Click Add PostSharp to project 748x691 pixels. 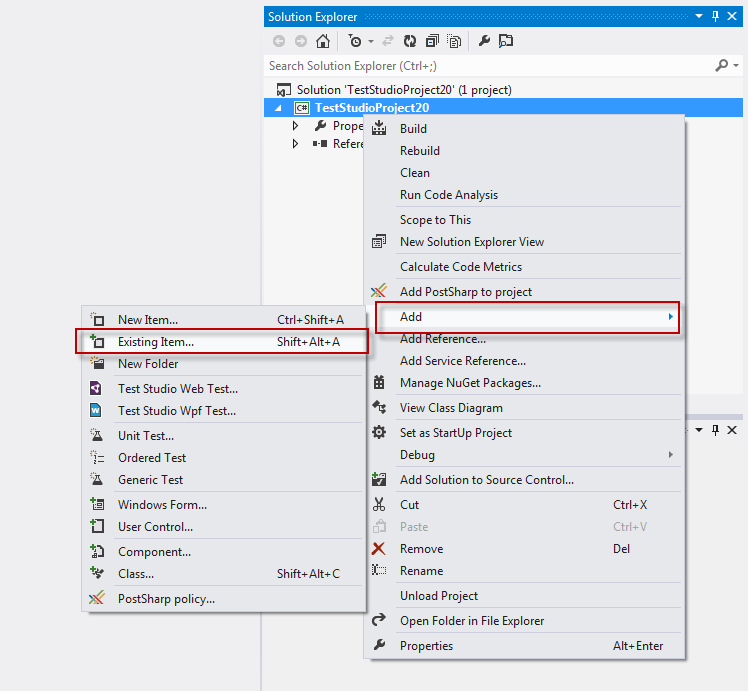click(x=524, y=291)
